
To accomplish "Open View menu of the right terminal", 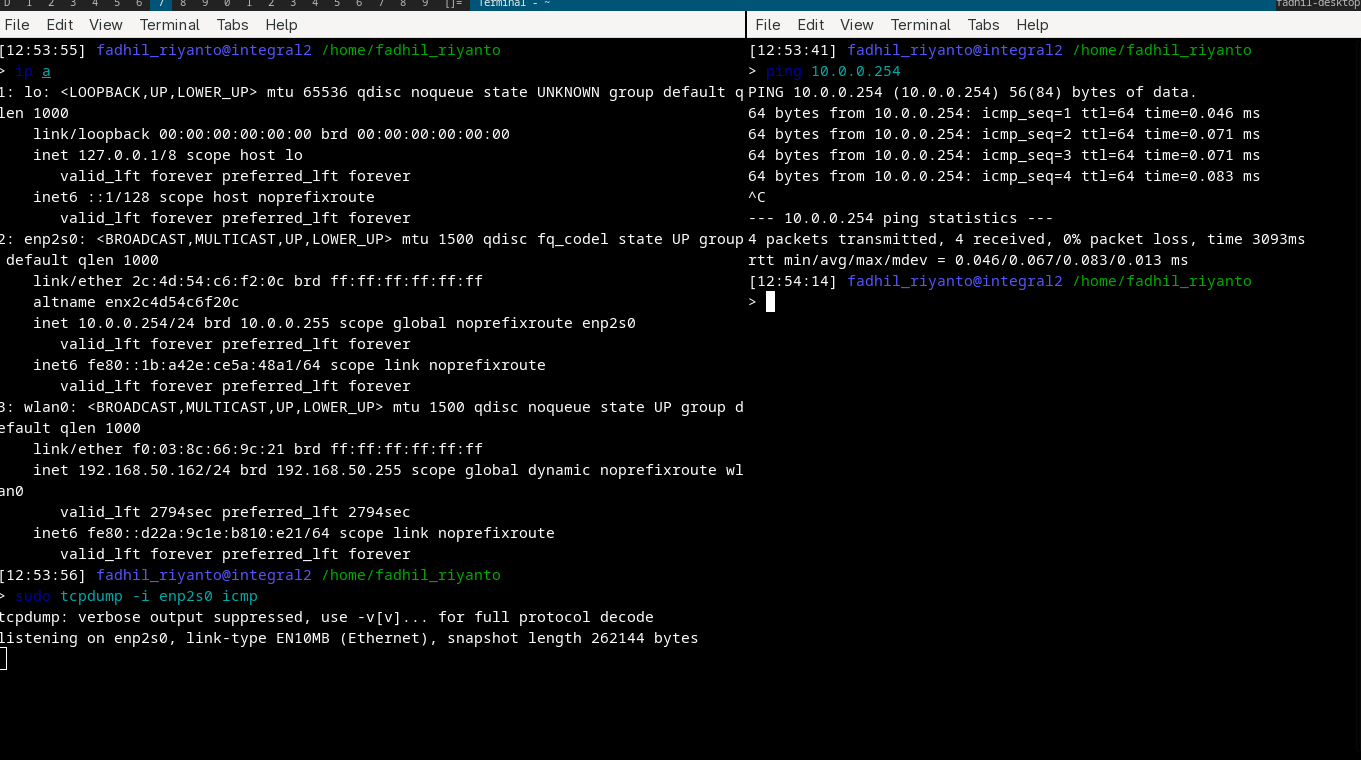I will [x=856, y=24].
